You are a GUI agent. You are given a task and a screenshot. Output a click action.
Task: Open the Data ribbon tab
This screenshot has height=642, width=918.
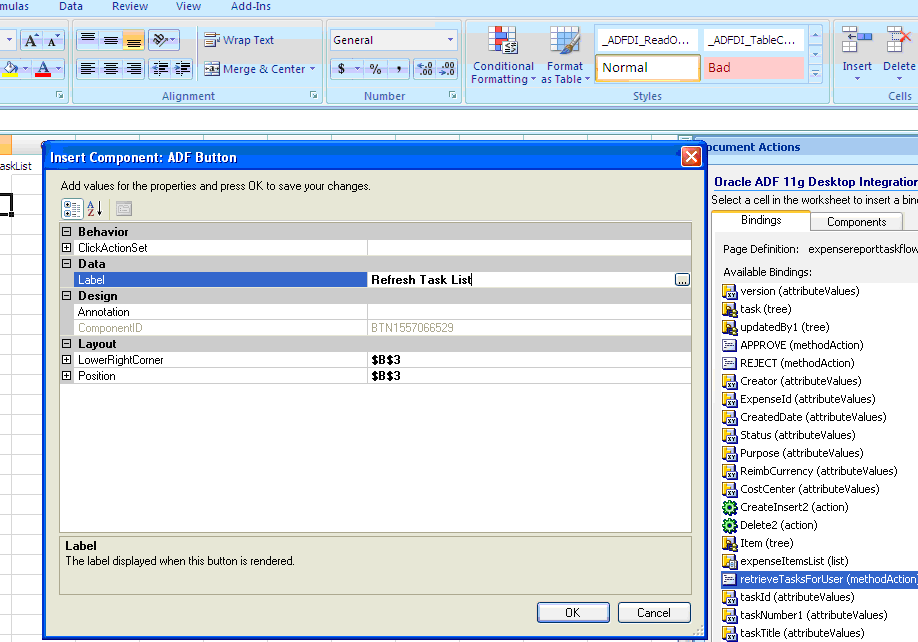(71, 6)
